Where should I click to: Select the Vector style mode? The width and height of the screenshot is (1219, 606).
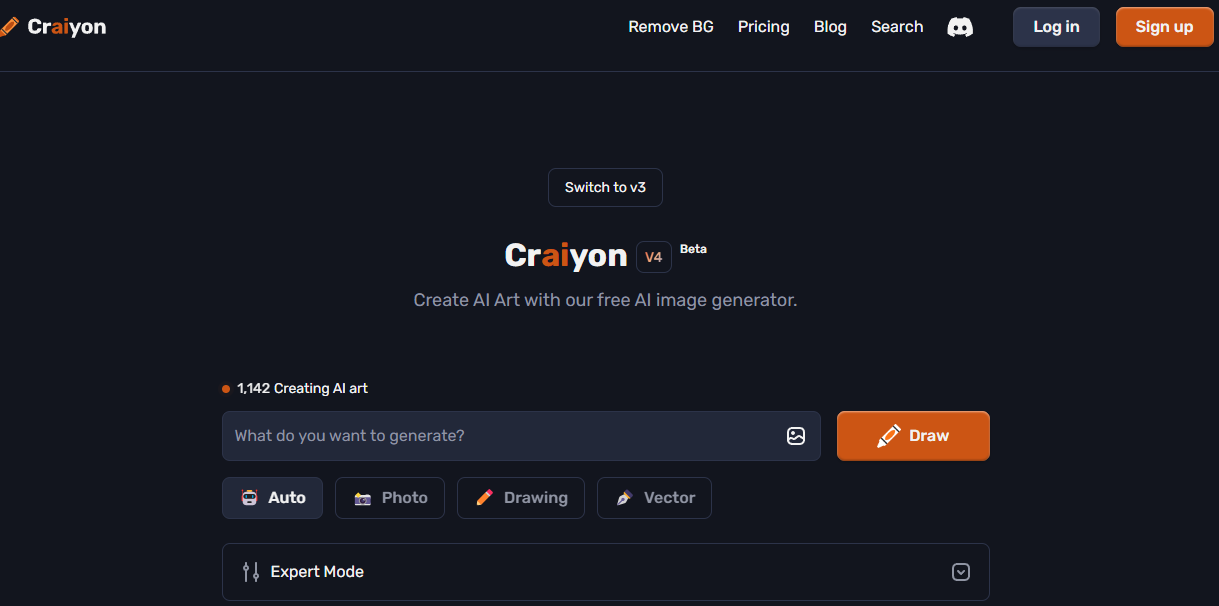tap(654, 498)
